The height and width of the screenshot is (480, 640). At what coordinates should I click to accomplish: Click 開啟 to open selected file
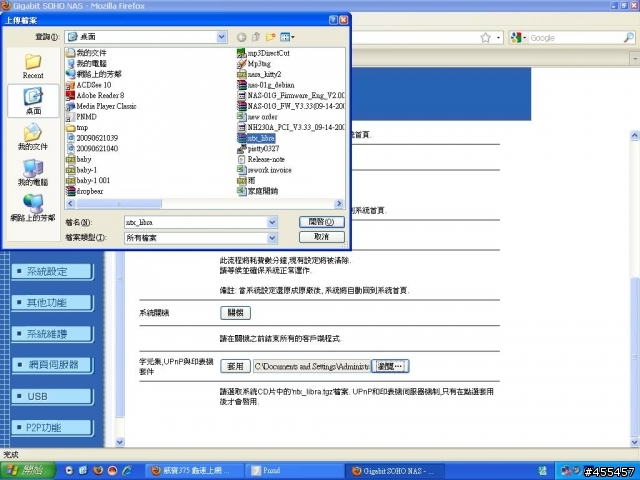pyautogui.click(x=322, y=222)
